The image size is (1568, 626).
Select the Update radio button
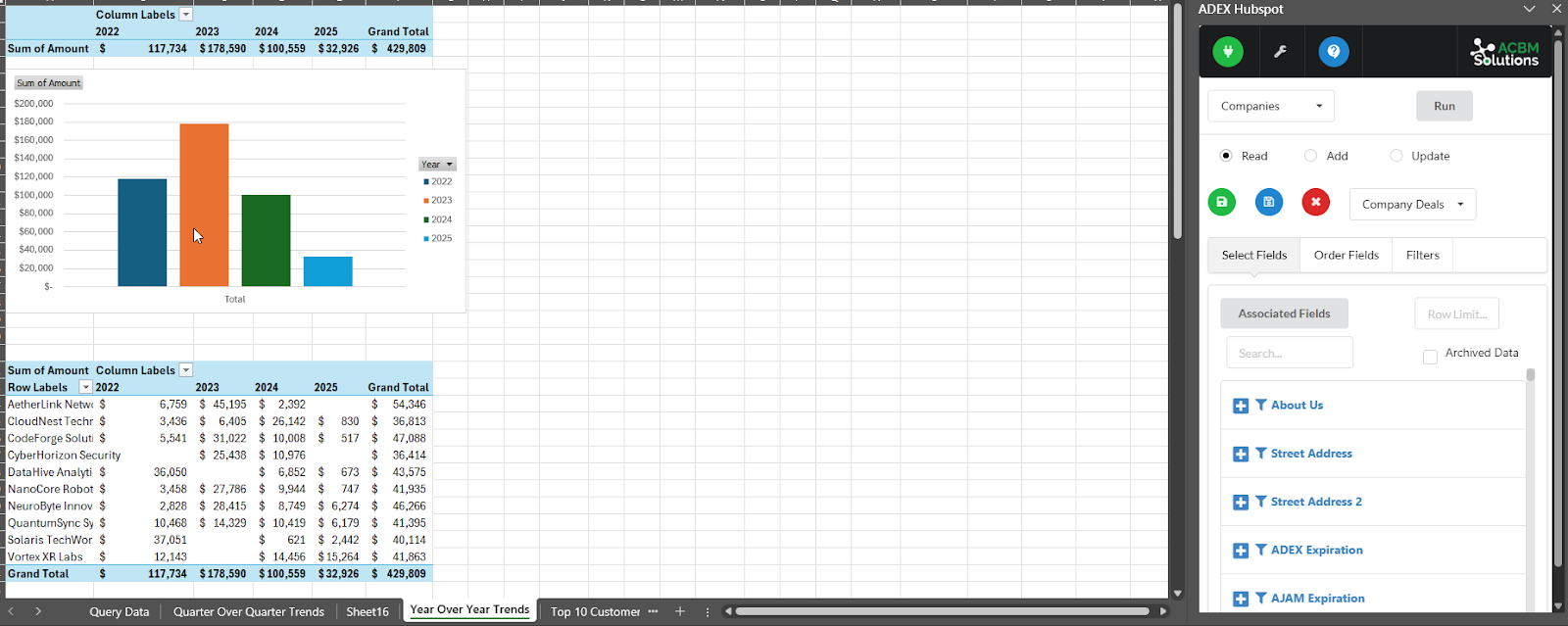[1396, 156]
